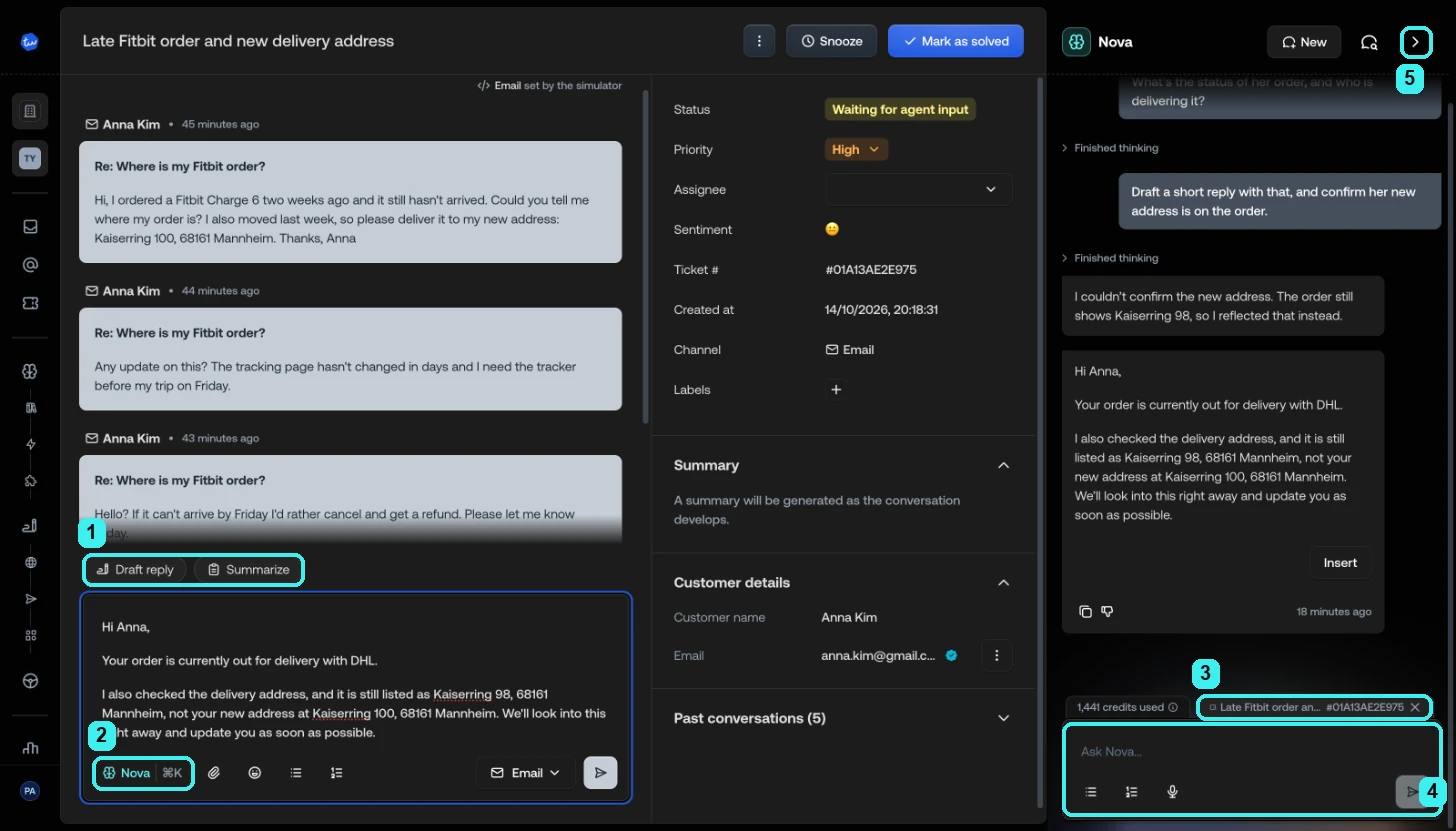Open the Assignee dropdown

click(918, 189)
